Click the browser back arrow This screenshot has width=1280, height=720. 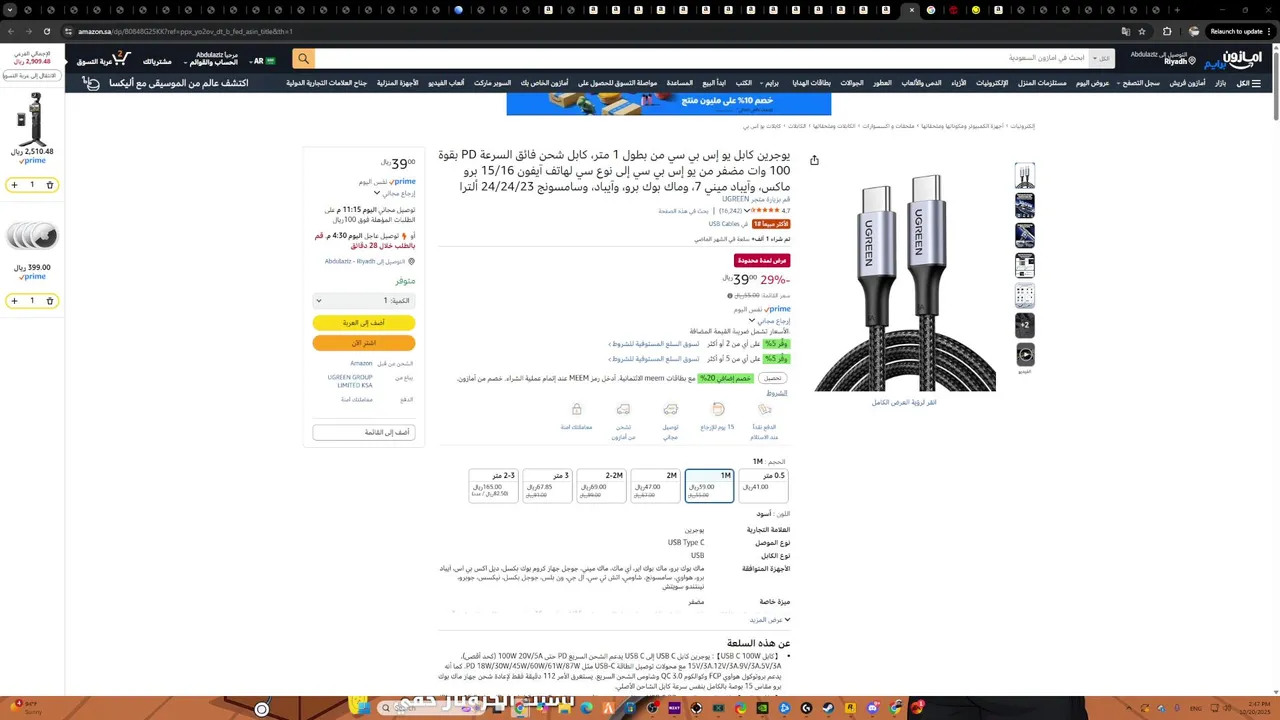pos(11,31)
